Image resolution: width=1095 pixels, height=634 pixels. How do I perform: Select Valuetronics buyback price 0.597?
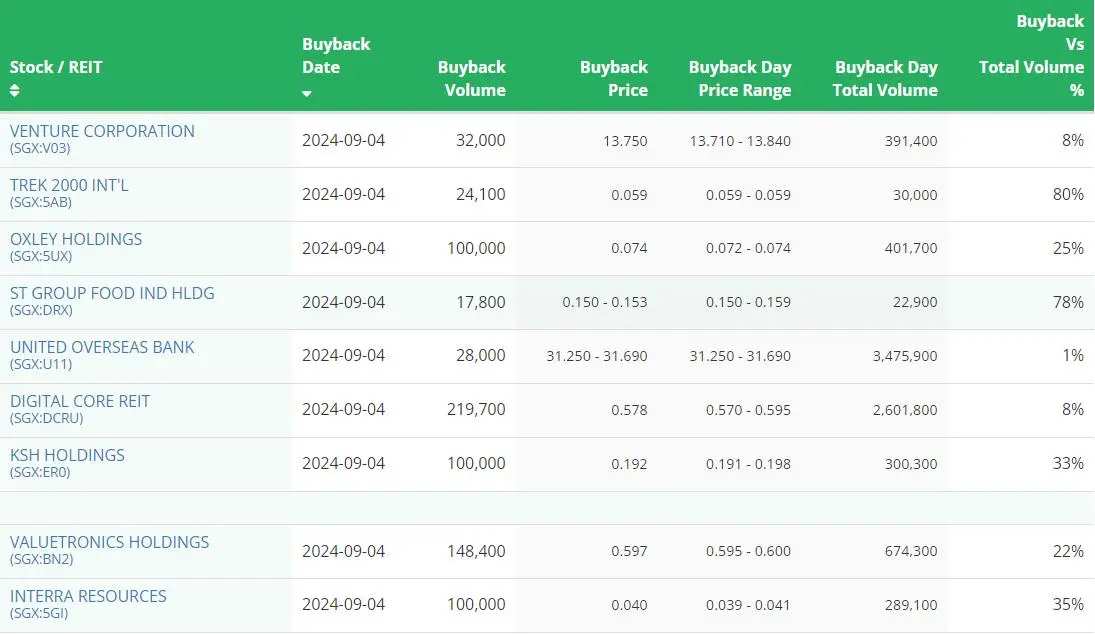pyautogui.click(x=629, y=552)
